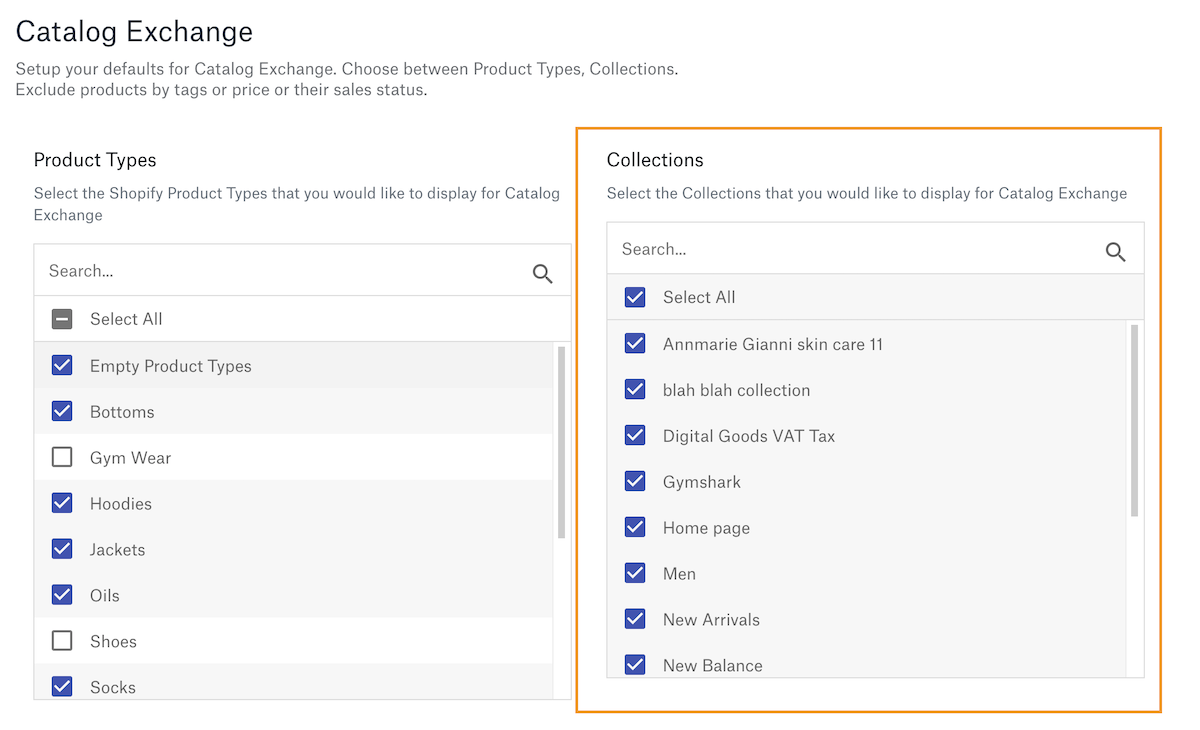Click the Collections list scrollbar
The height and width of the screenshot is (730, 1200).
tap(1135, 421)
